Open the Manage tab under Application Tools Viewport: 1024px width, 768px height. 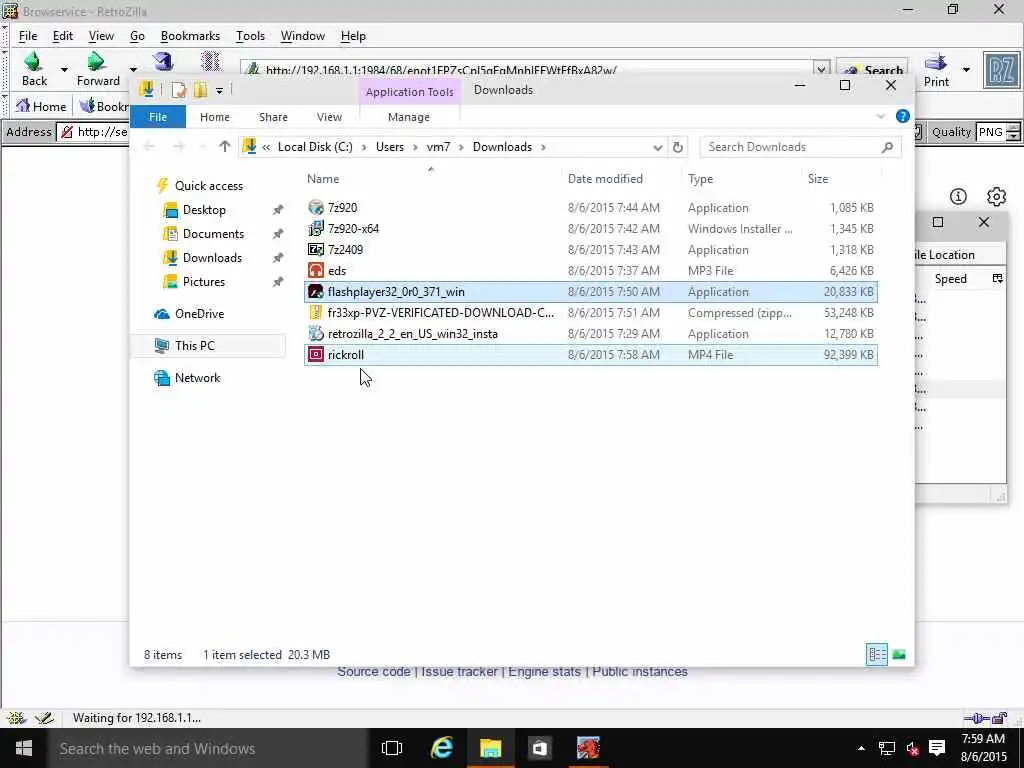[409, 117]
